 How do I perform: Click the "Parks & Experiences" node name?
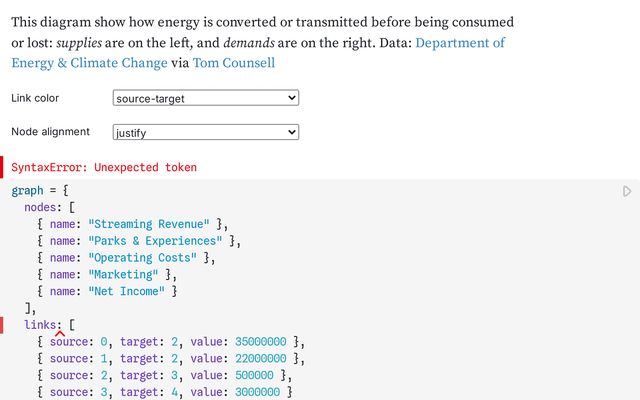[156, 241]
